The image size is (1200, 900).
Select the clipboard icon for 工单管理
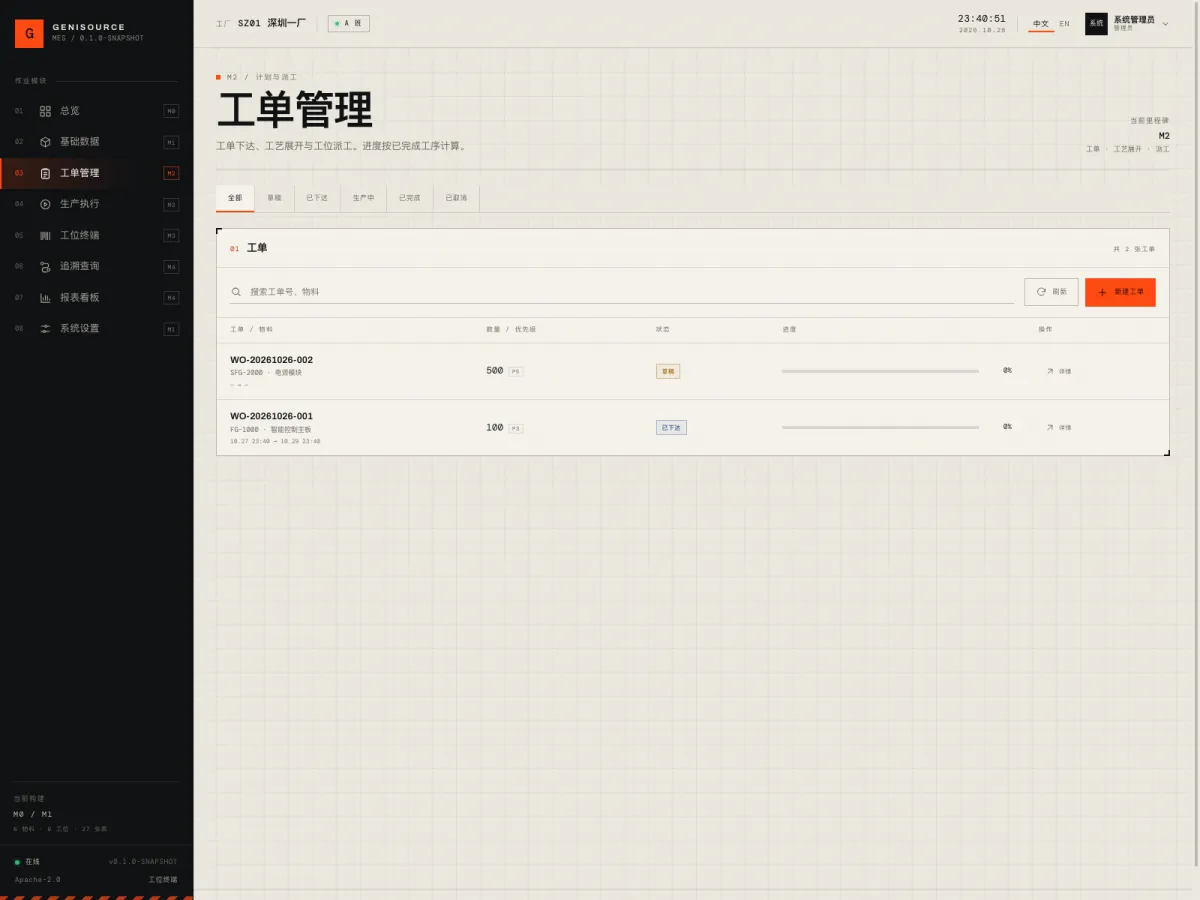45,173
